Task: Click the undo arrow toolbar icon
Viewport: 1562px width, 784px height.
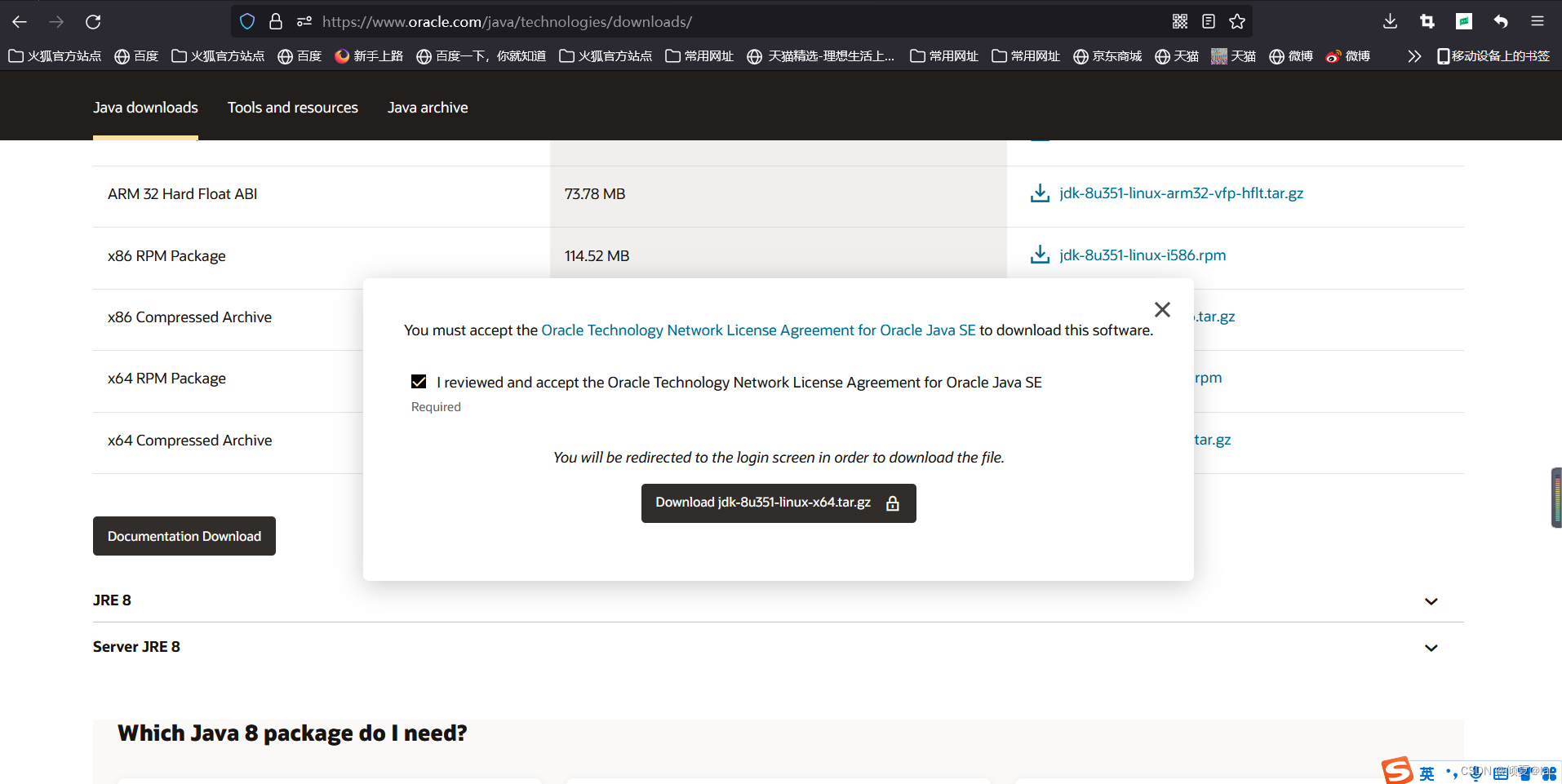Action: coord(1501,22)
